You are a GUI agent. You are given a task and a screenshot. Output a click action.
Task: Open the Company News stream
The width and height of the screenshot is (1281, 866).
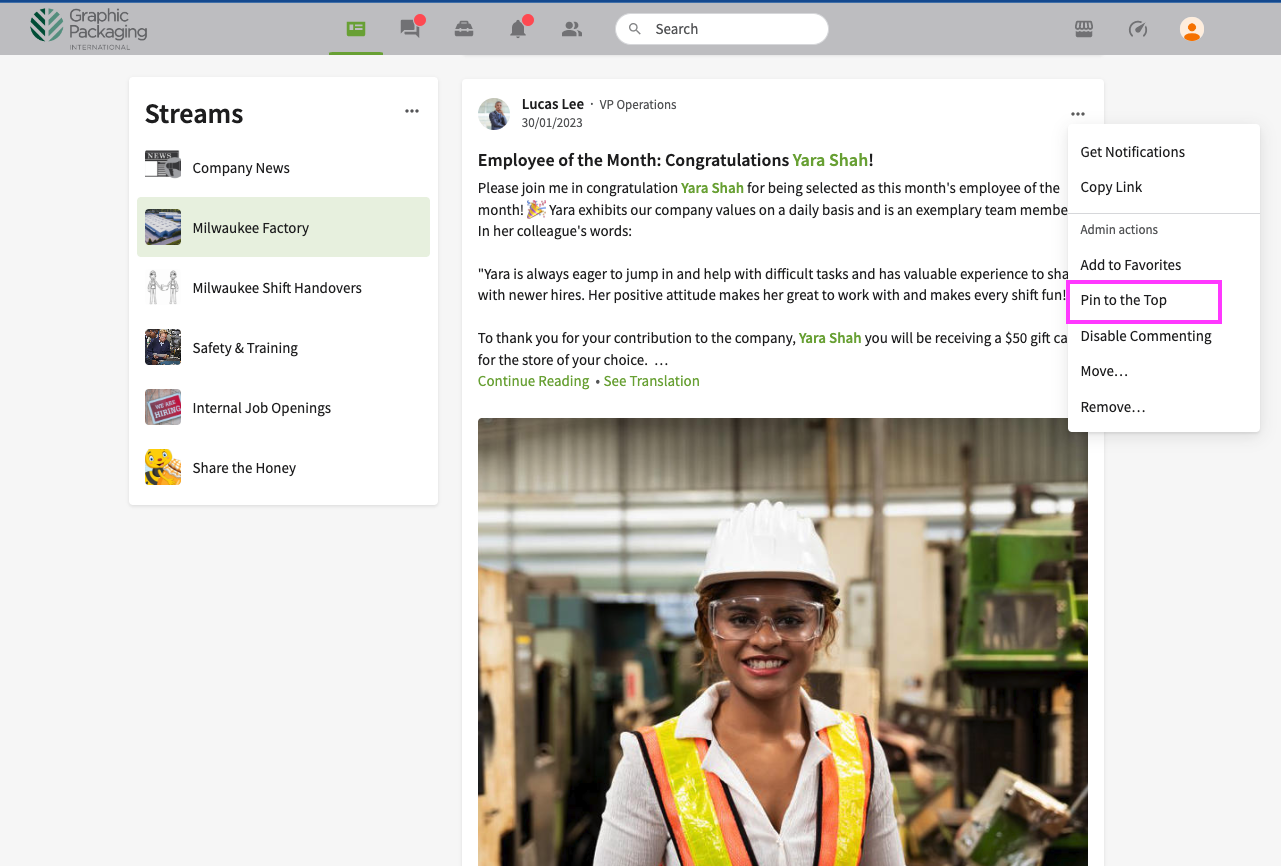coord(241,168)
